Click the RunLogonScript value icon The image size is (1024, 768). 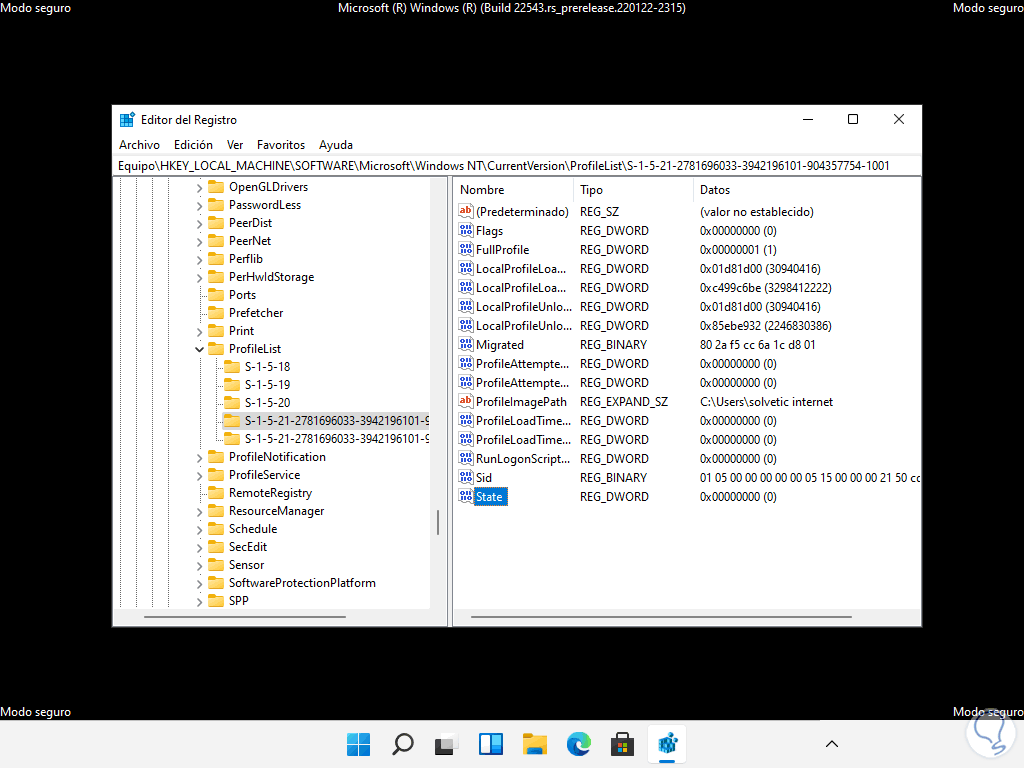pos(466,458)
